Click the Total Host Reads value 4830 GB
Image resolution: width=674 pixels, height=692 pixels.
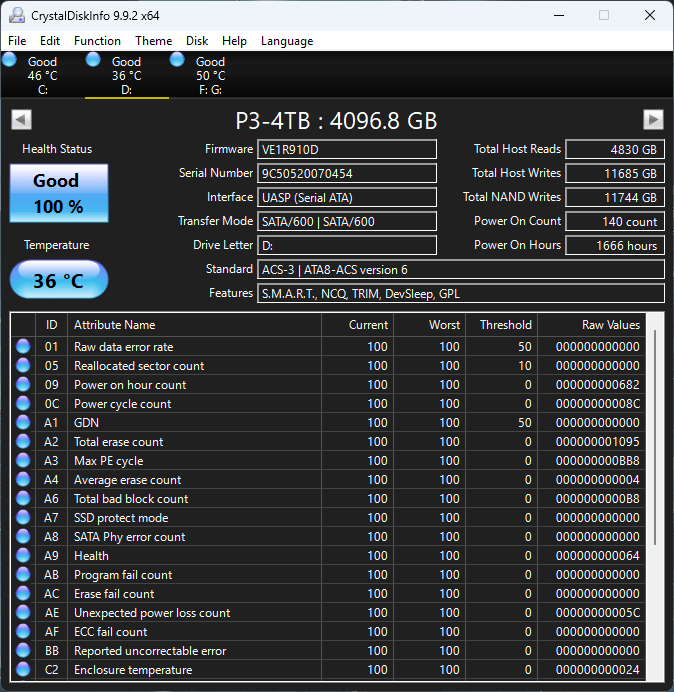tap(615, 149)
